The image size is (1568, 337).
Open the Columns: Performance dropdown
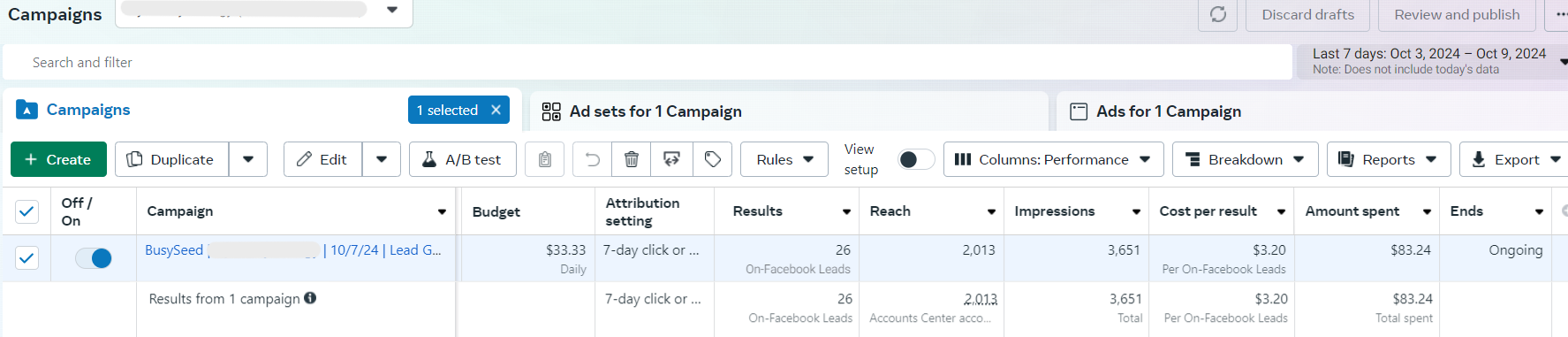tap(1053, 159)
